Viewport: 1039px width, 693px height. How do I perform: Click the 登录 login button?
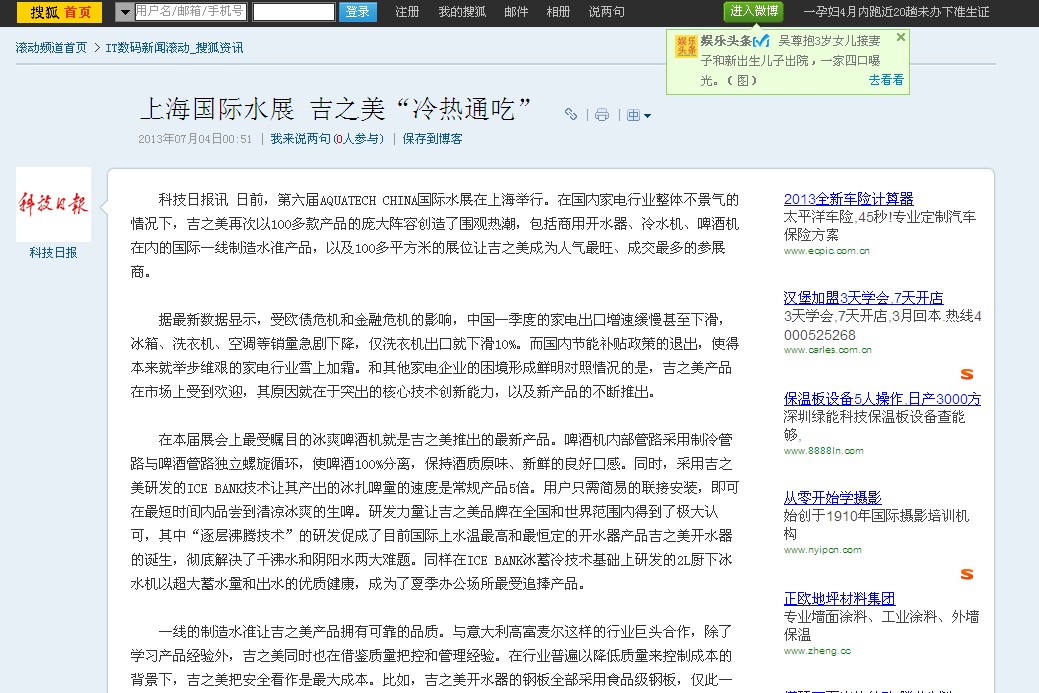coord(358,12)
